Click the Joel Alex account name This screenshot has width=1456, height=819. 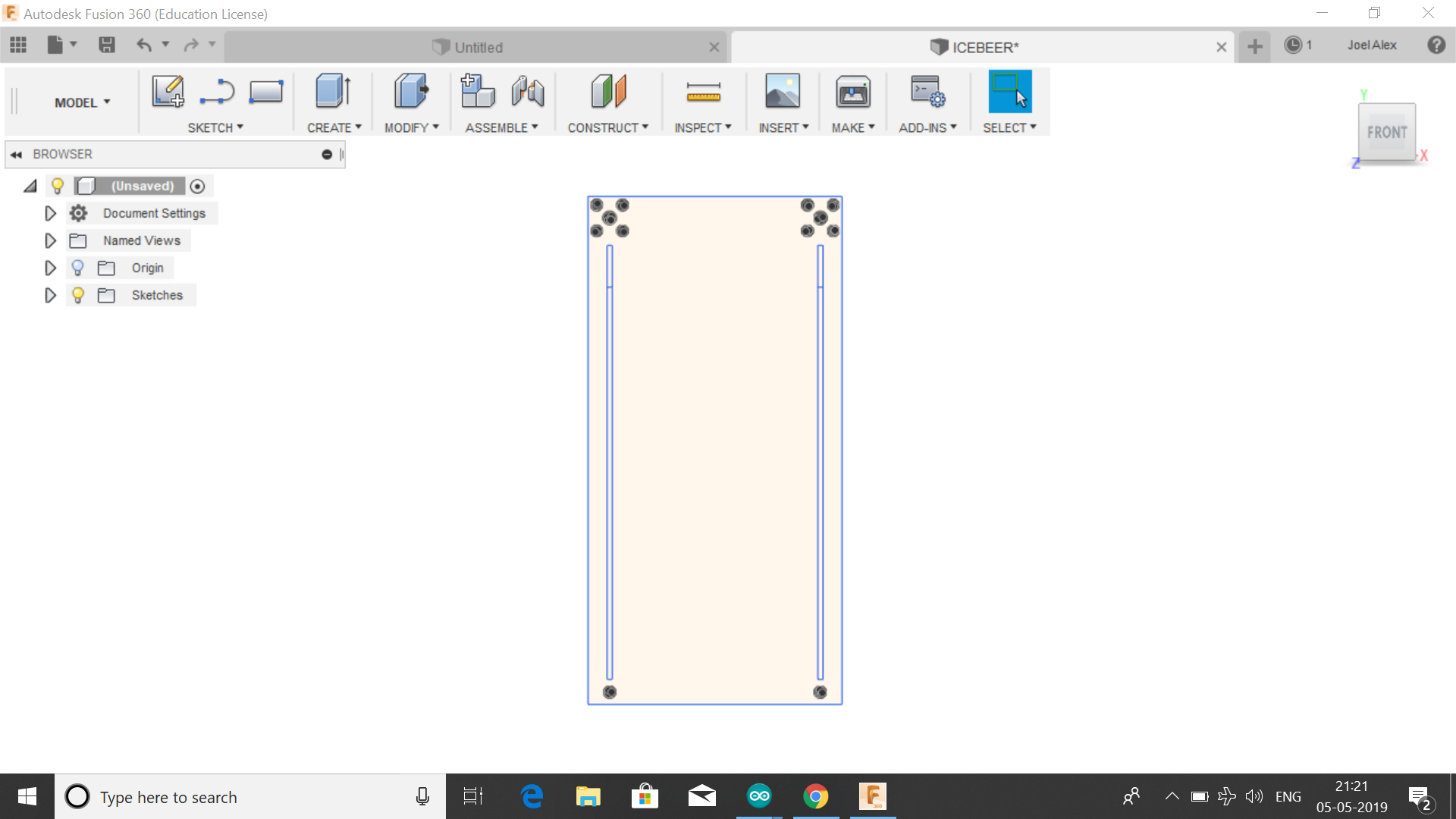1371,45
